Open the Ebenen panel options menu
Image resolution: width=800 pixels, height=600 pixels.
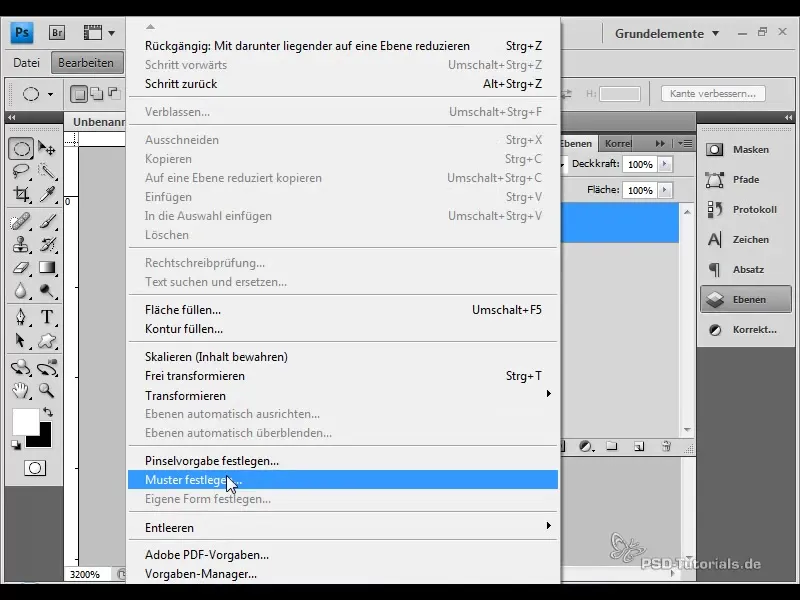coord(685,143)
